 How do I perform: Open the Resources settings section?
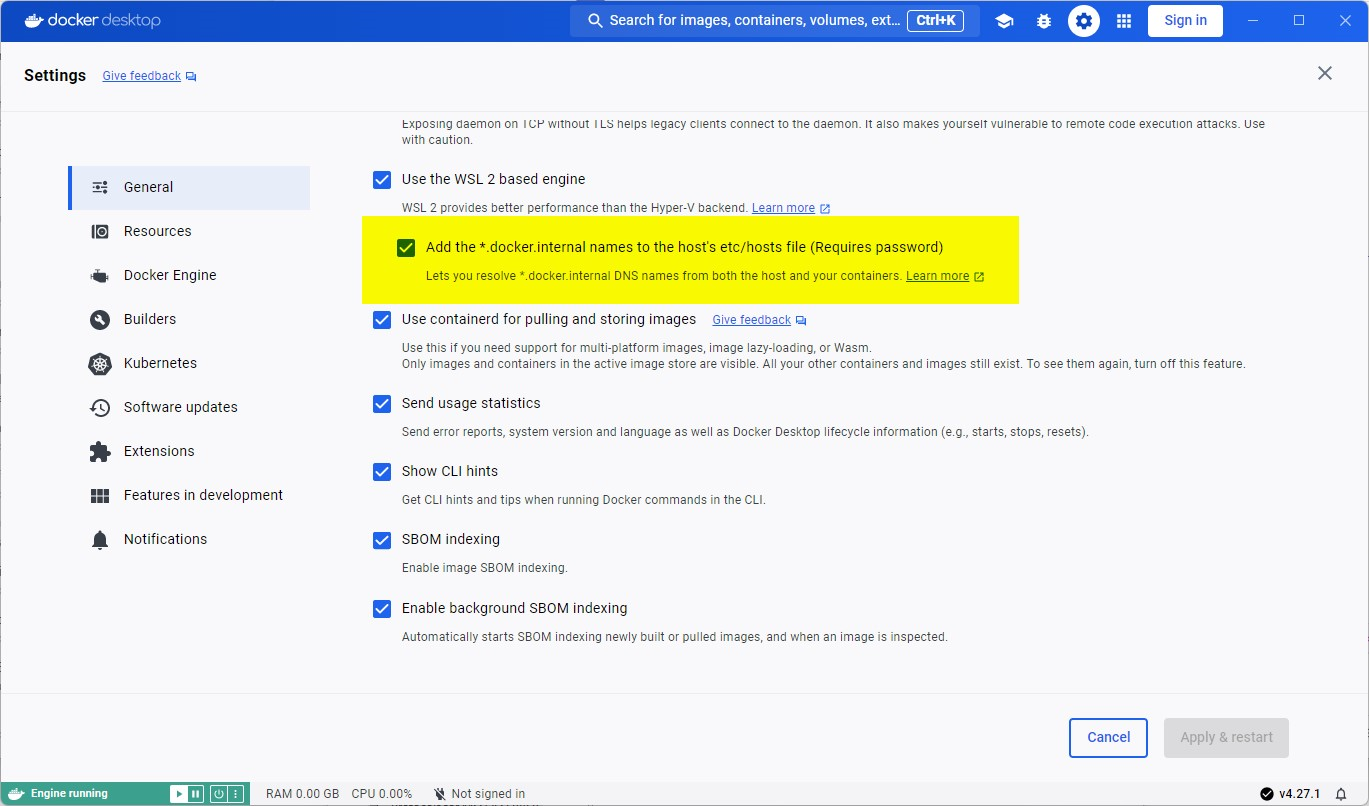(x=189, y=231)
